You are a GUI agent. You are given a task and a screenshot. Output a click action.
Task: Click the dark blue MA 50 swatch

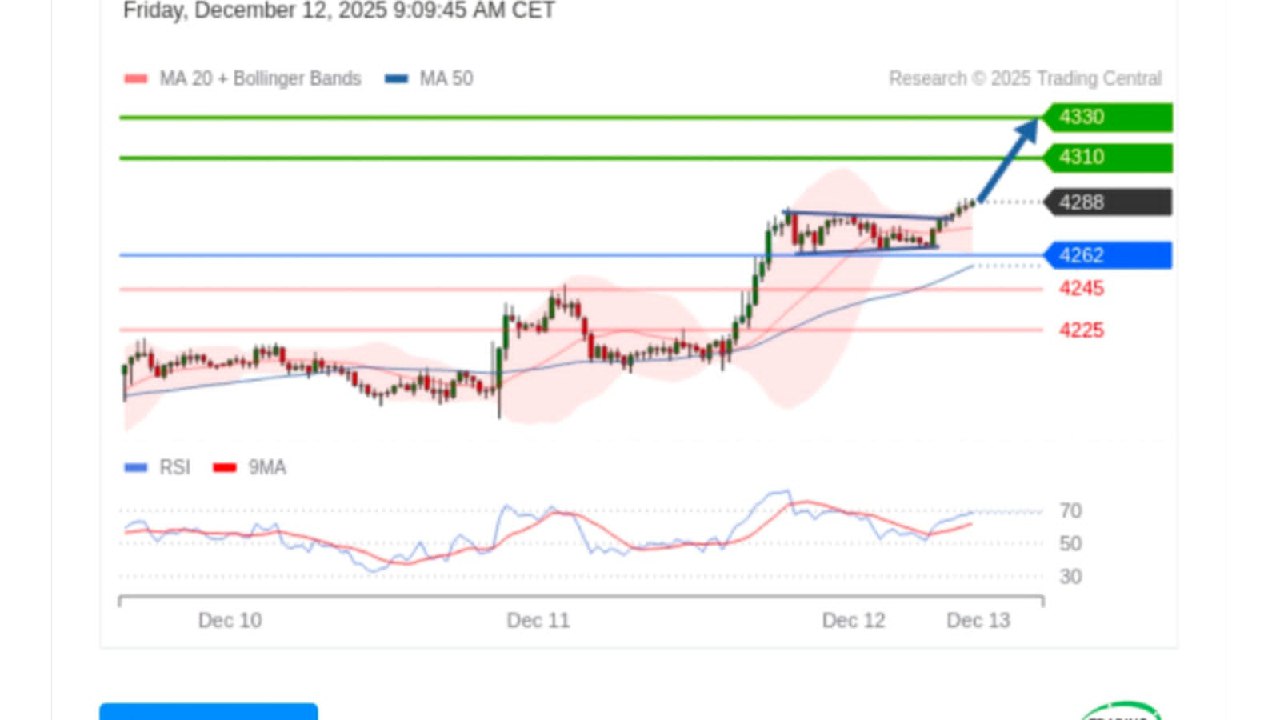click(397, 79)
